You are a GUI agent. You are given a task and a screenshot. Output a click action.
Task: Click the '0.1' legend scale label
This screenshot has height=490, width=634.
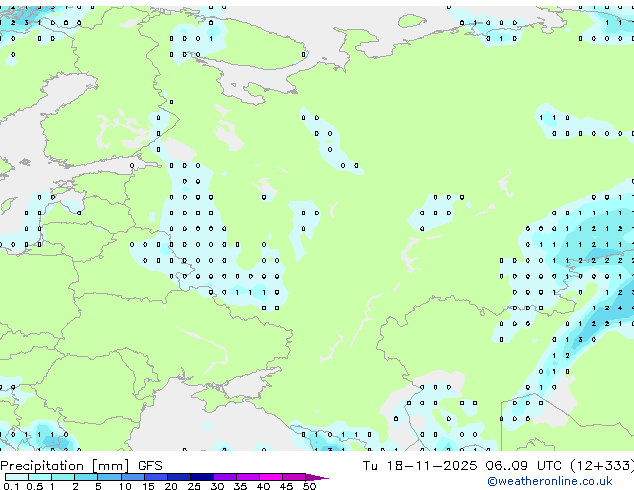[11, 486]
